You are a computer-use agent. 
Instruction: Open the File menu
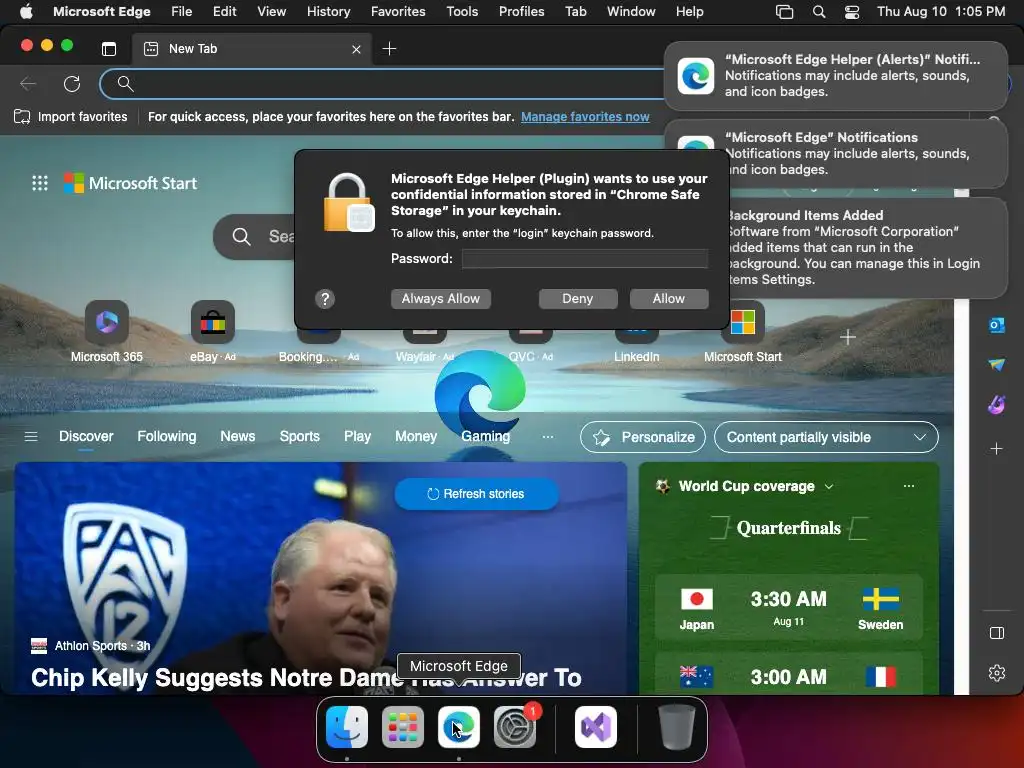coord(182,11)
